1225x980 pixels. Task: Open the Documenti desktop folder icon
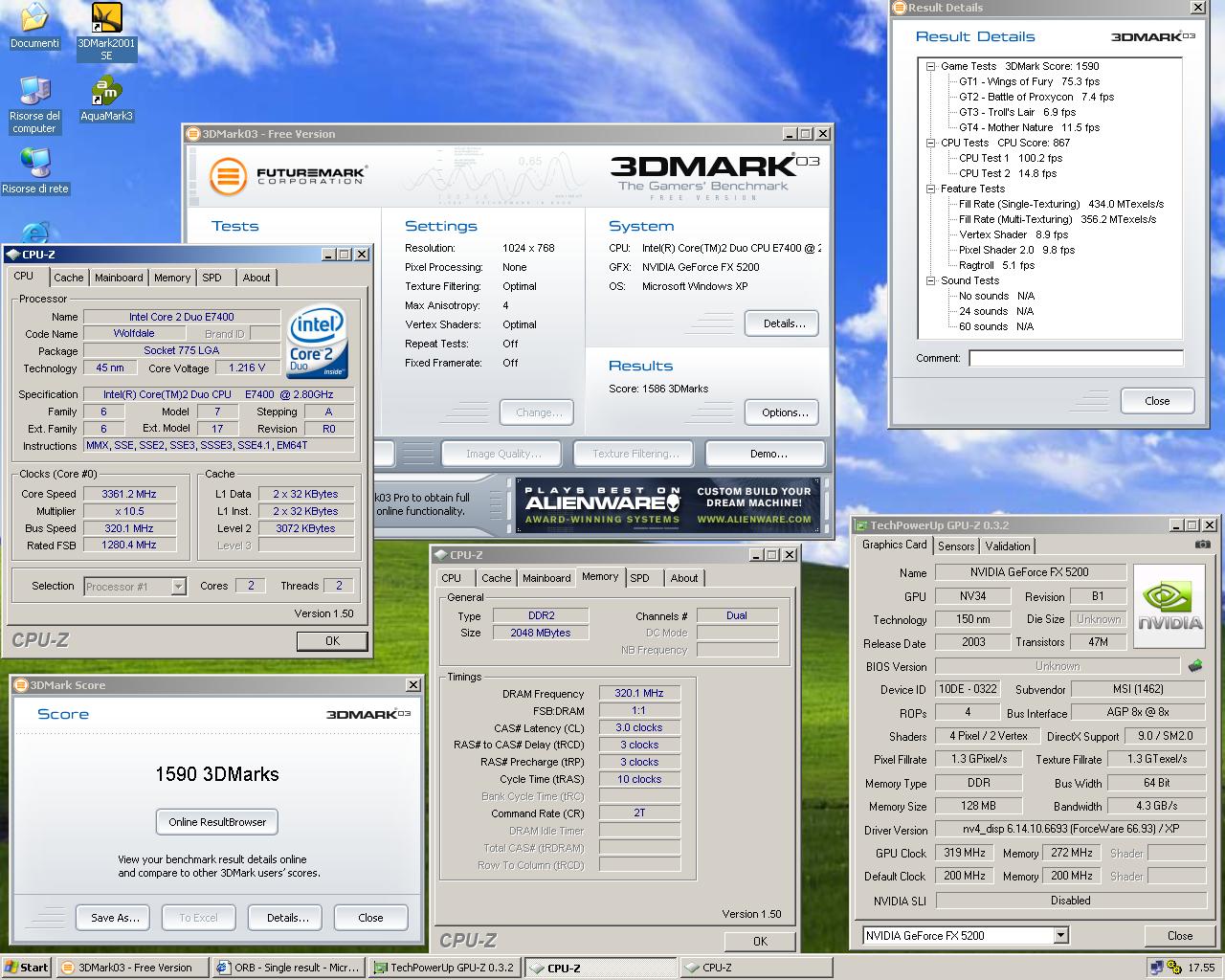[34, 27]
